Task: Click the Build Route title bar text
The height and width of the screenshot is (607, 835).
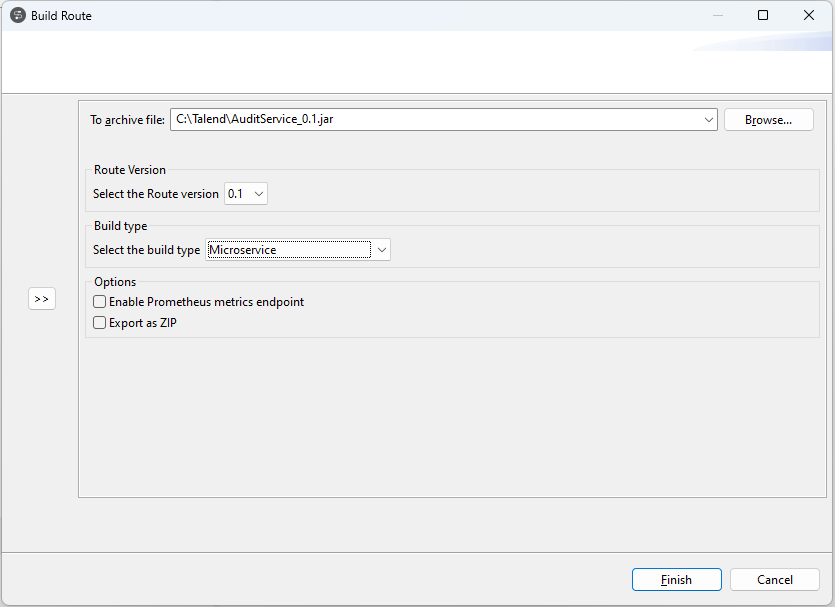Action: [61, 16]
